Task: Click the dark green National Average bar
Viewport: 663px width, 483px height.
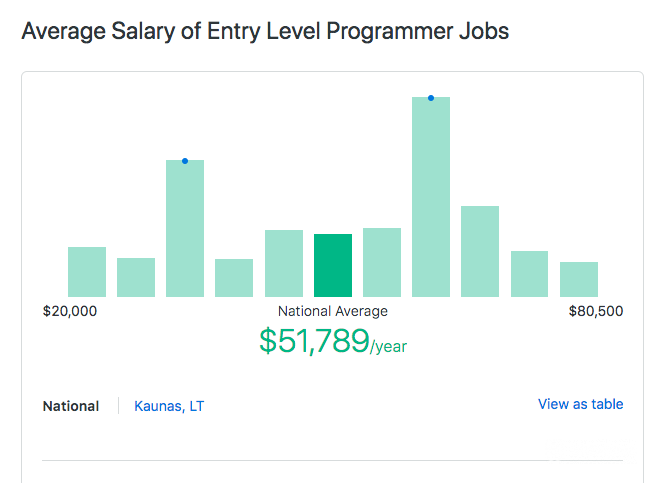Action: point(333,265)
